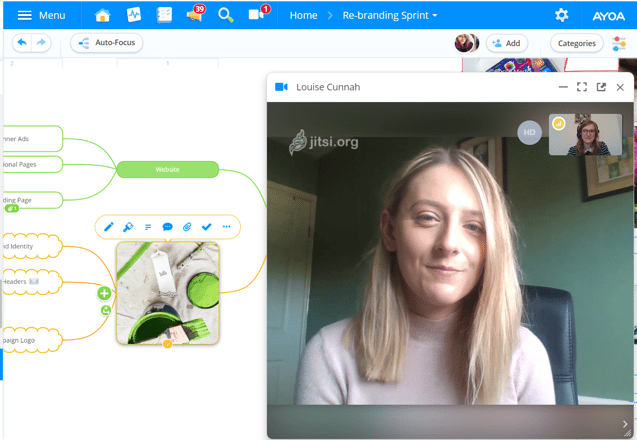Open the Home dashboard house icon
This screenshot has height=440, width=637.
(102, 15)
